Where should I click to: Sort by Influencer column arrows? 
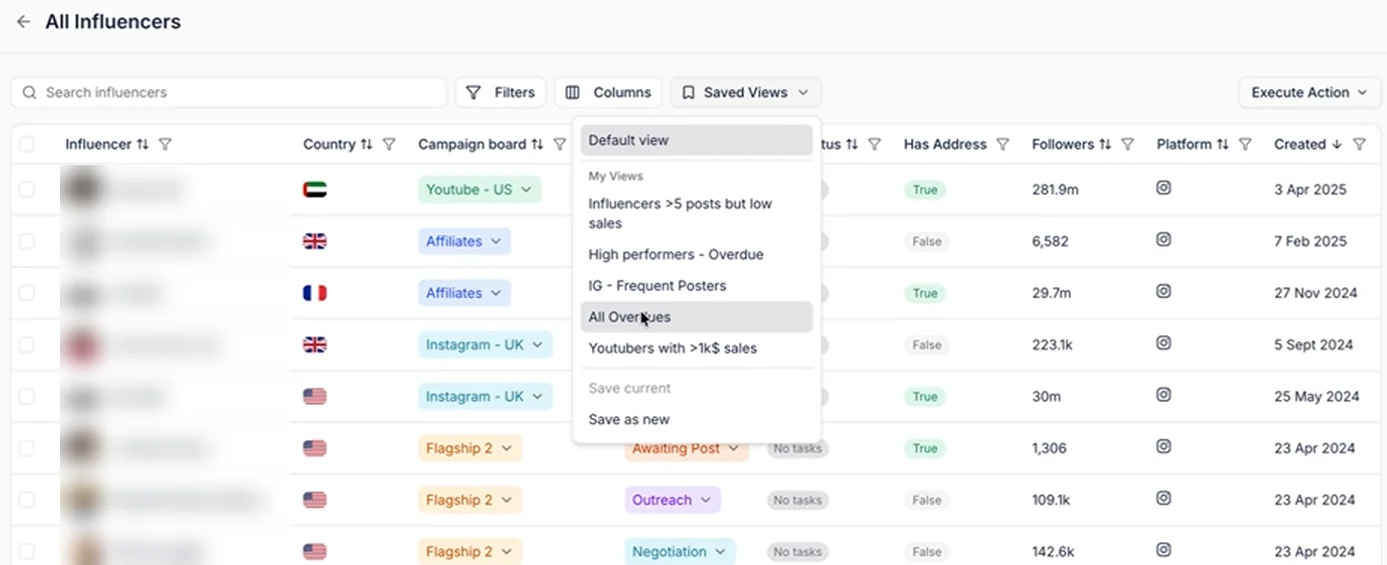(142, 144)
